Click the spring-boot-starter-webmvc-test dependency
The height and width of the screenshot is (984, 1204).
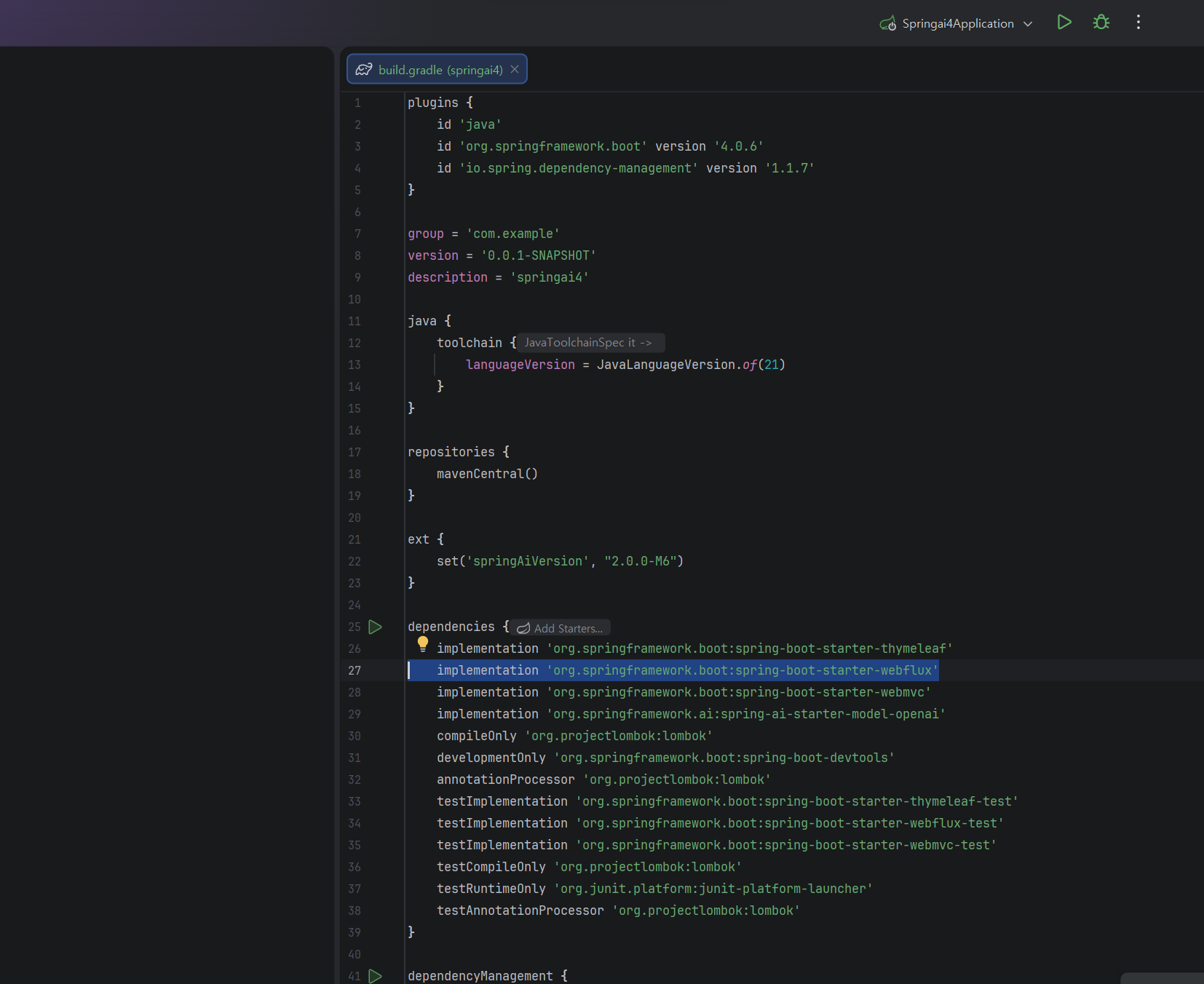tap(716, 845)
